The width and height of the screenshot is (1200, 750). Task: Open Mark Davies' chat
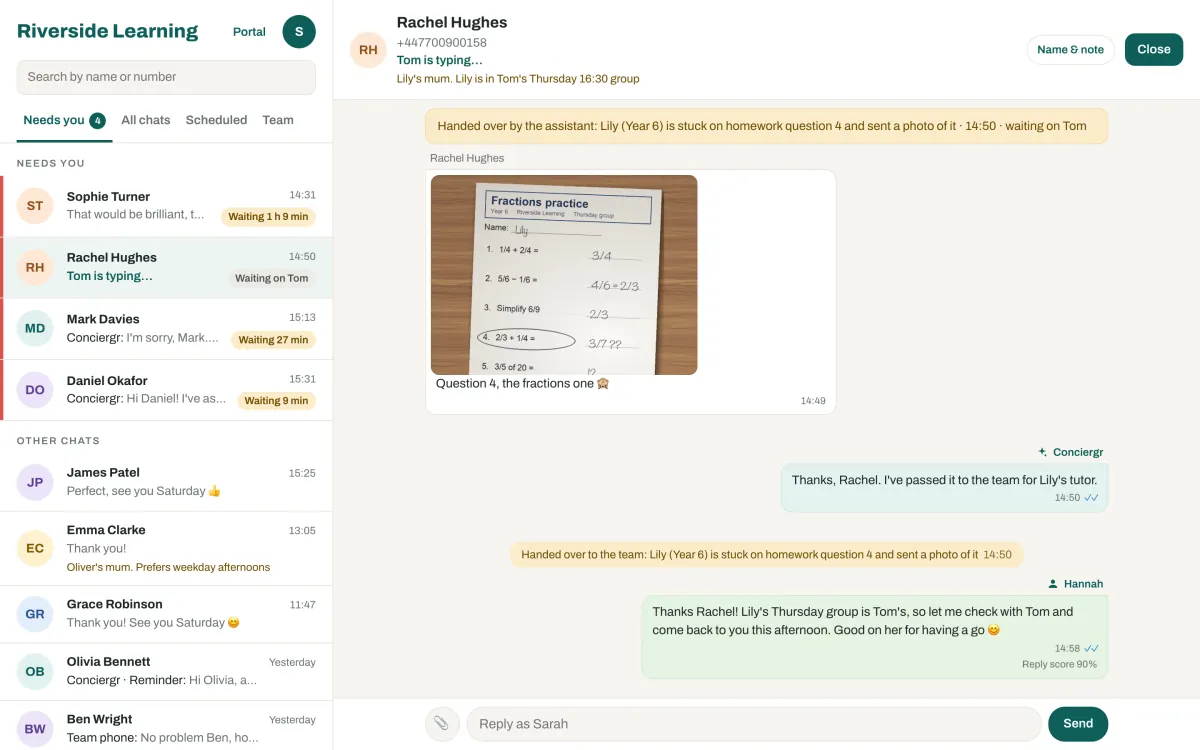tap(166, 328)
